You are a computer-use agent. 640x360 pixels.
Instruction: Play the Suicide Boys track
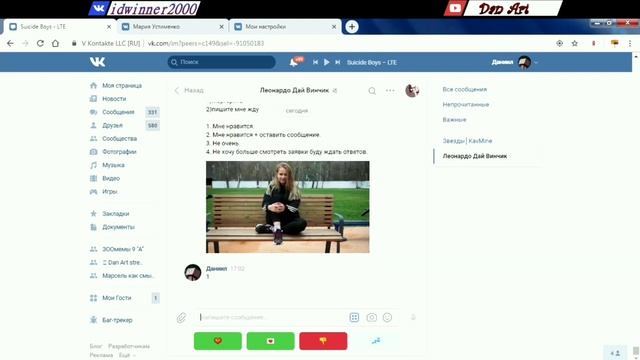(x=326, y=62)
